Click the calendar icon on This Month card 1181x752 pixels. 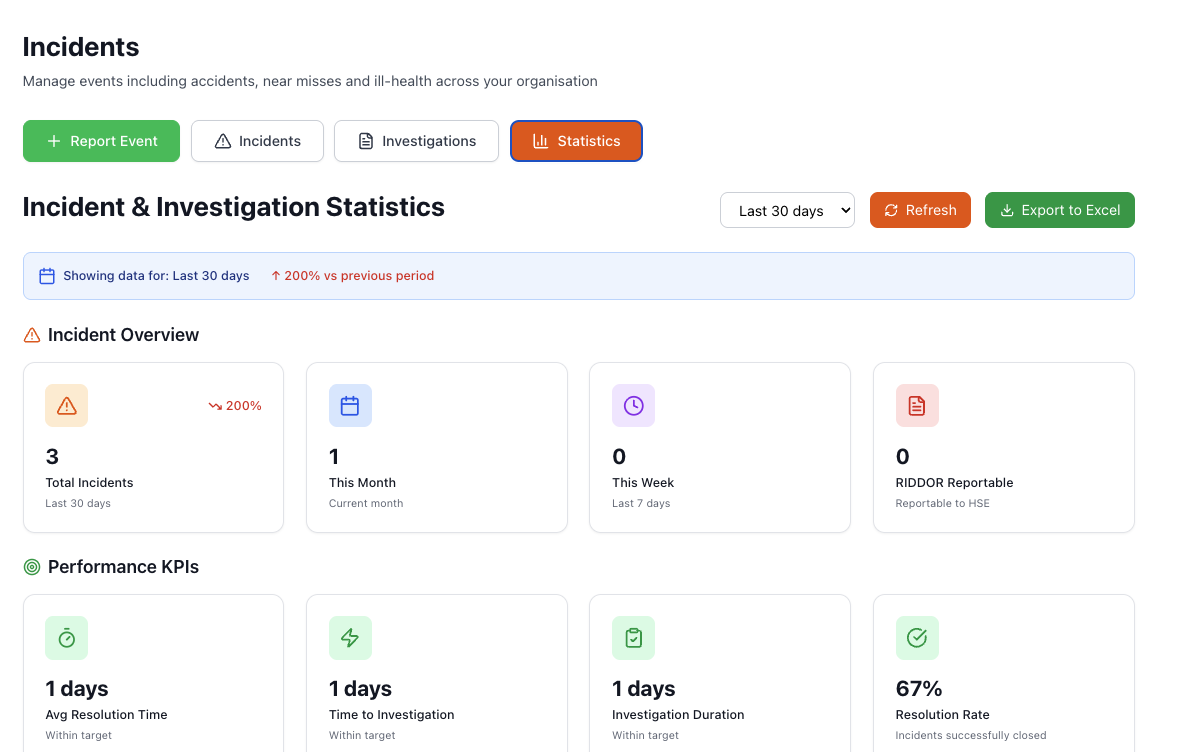click(x=350, y=405)
